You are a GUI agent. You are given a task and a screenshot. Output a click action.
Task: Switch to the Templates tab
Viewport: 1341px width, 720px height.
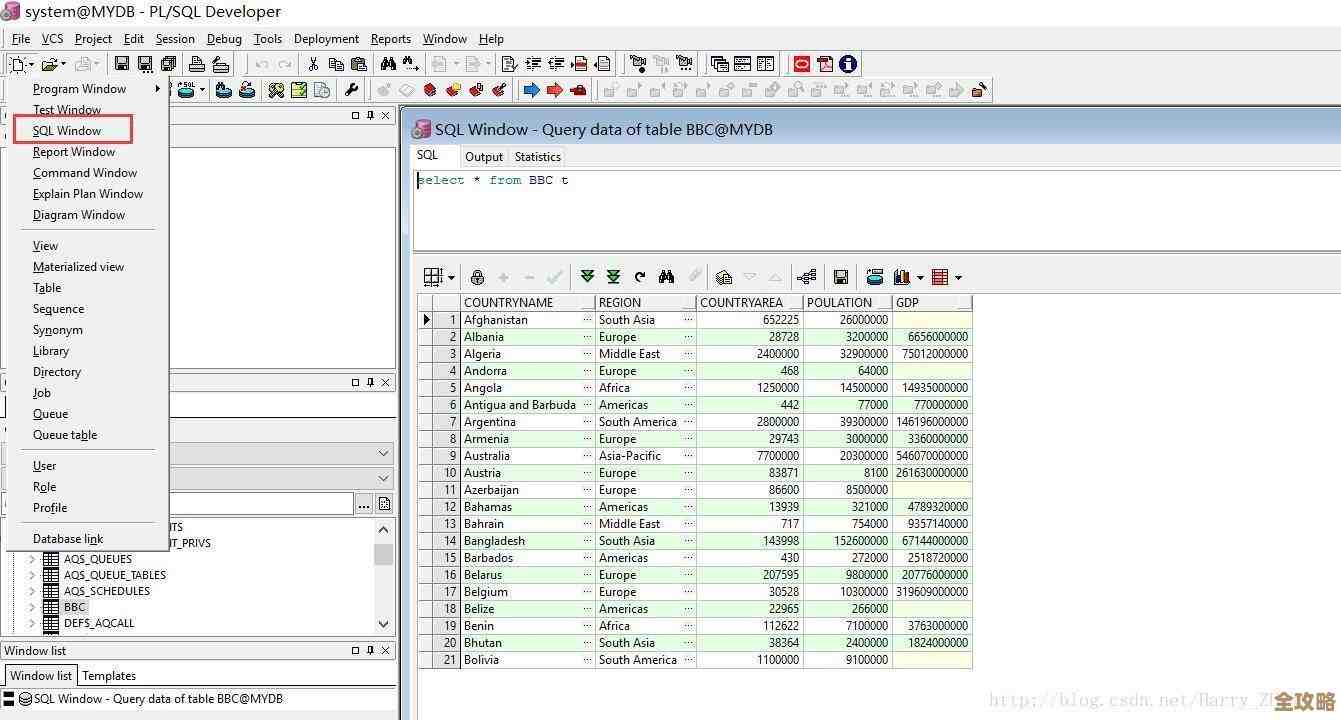click(109, 675)
